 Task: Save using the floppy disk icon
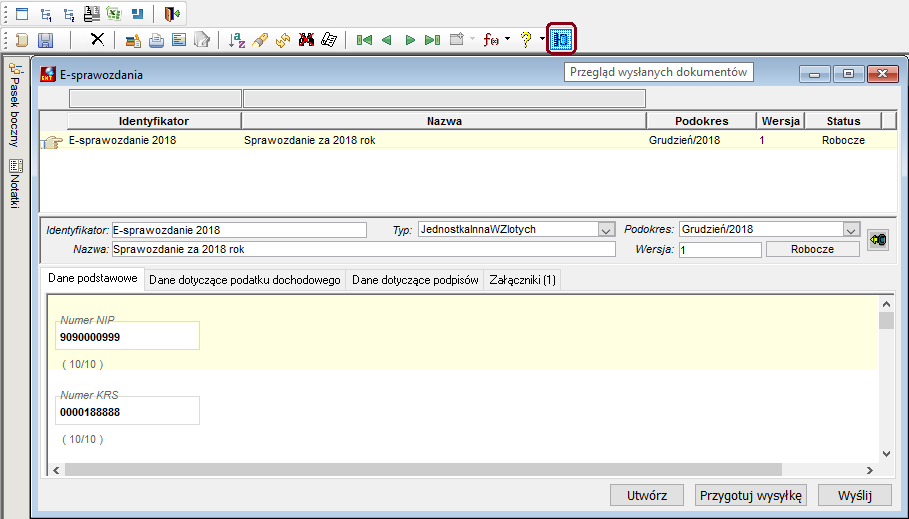pyautogui.click(x=45, y=40)
